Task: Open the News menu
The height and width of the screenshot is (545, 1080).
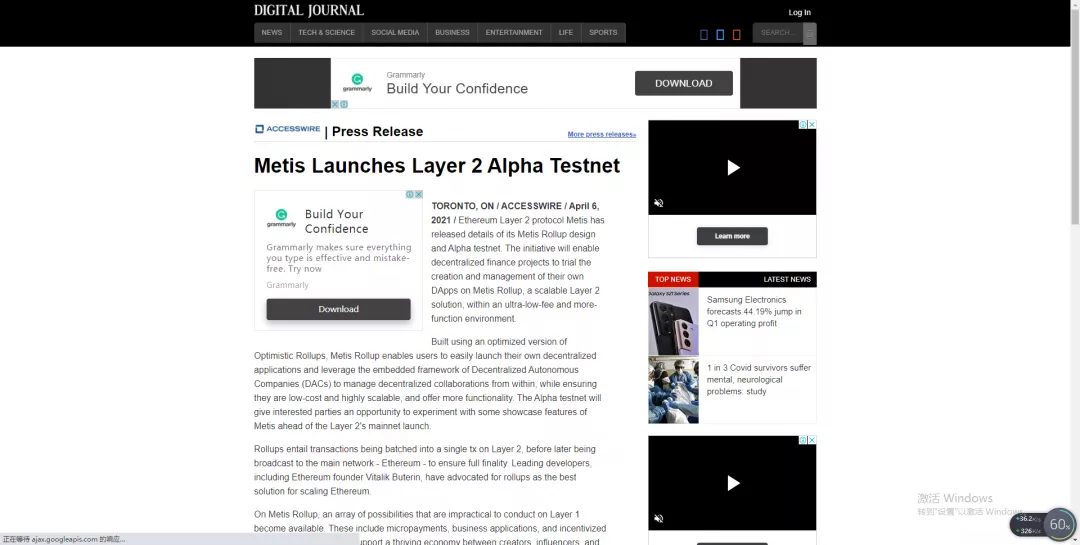Action: [271, 33]
